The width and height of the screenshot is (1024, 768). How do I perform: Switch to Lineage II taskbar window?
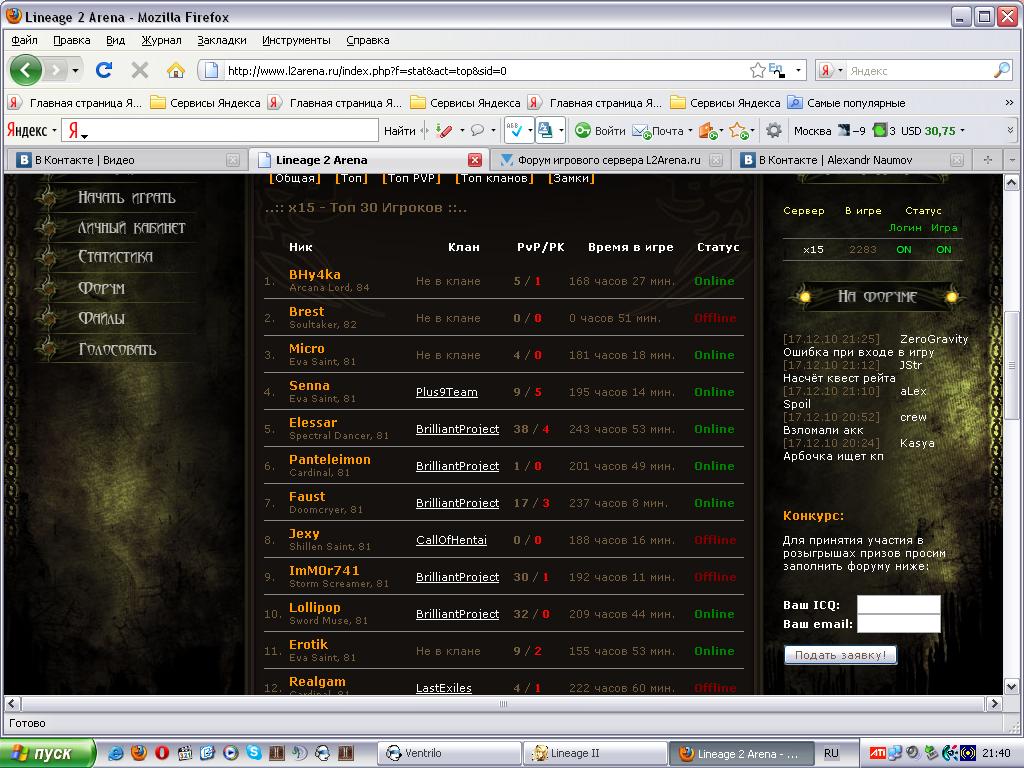[x=596, y=753]
